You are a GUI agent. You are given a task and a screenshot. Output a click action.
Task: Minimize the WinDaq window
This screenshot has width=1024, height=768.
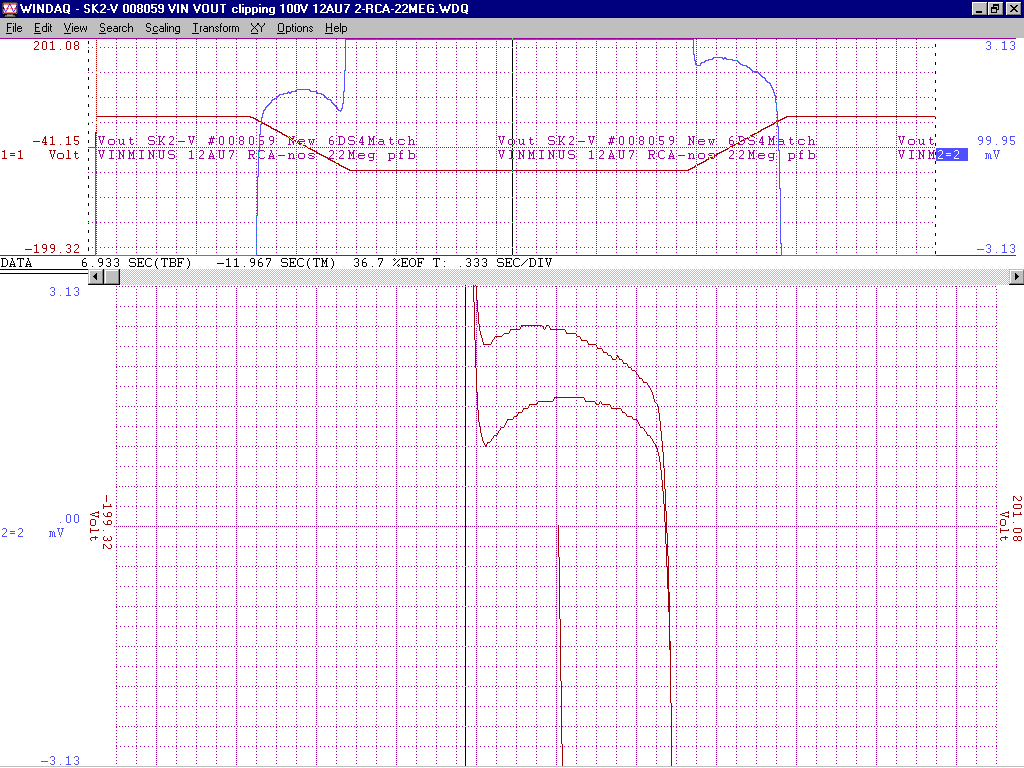point(979,9)
